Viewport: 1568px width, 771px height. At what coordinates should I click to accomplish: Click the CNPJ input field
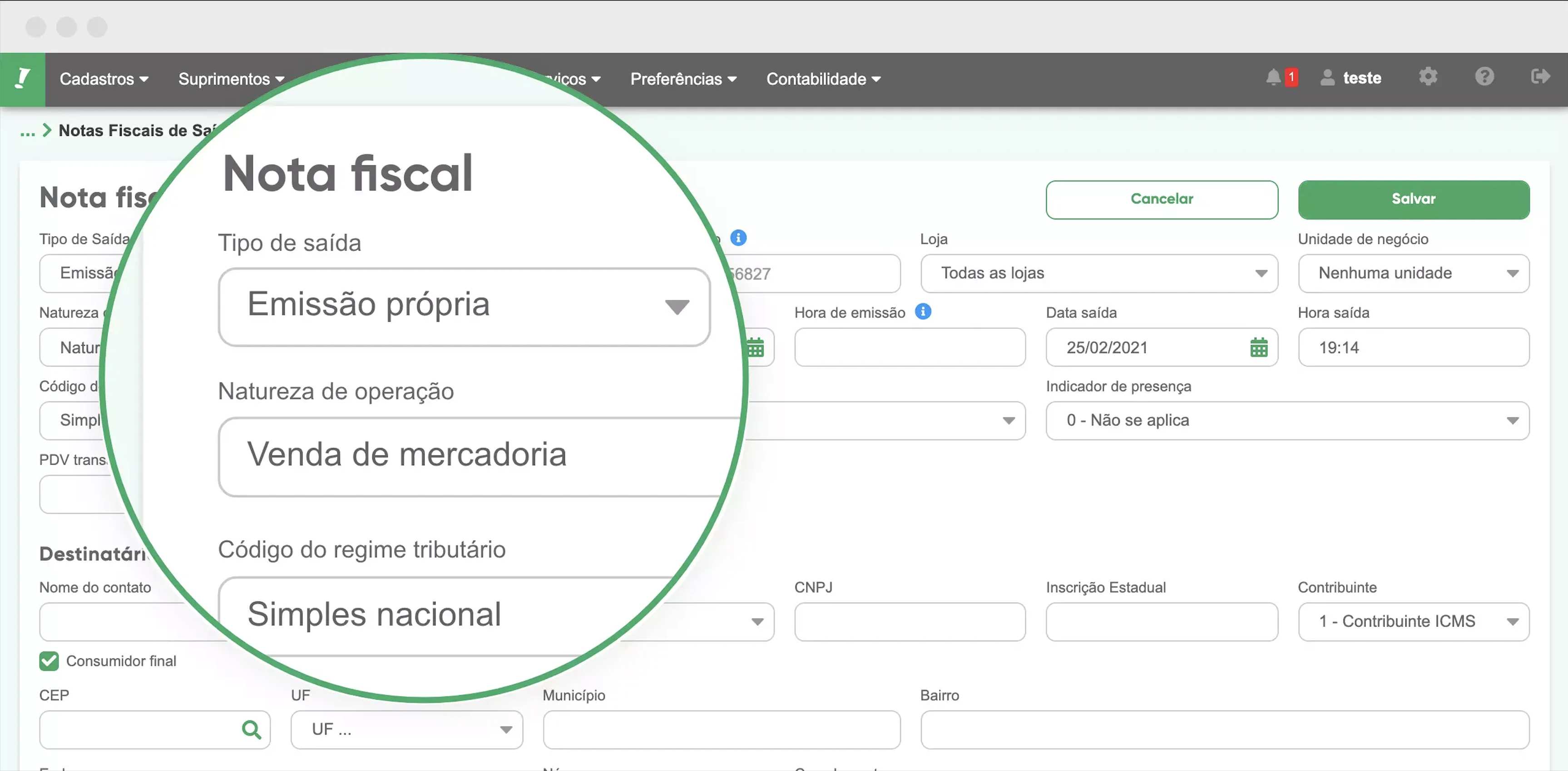click(910, 621)
